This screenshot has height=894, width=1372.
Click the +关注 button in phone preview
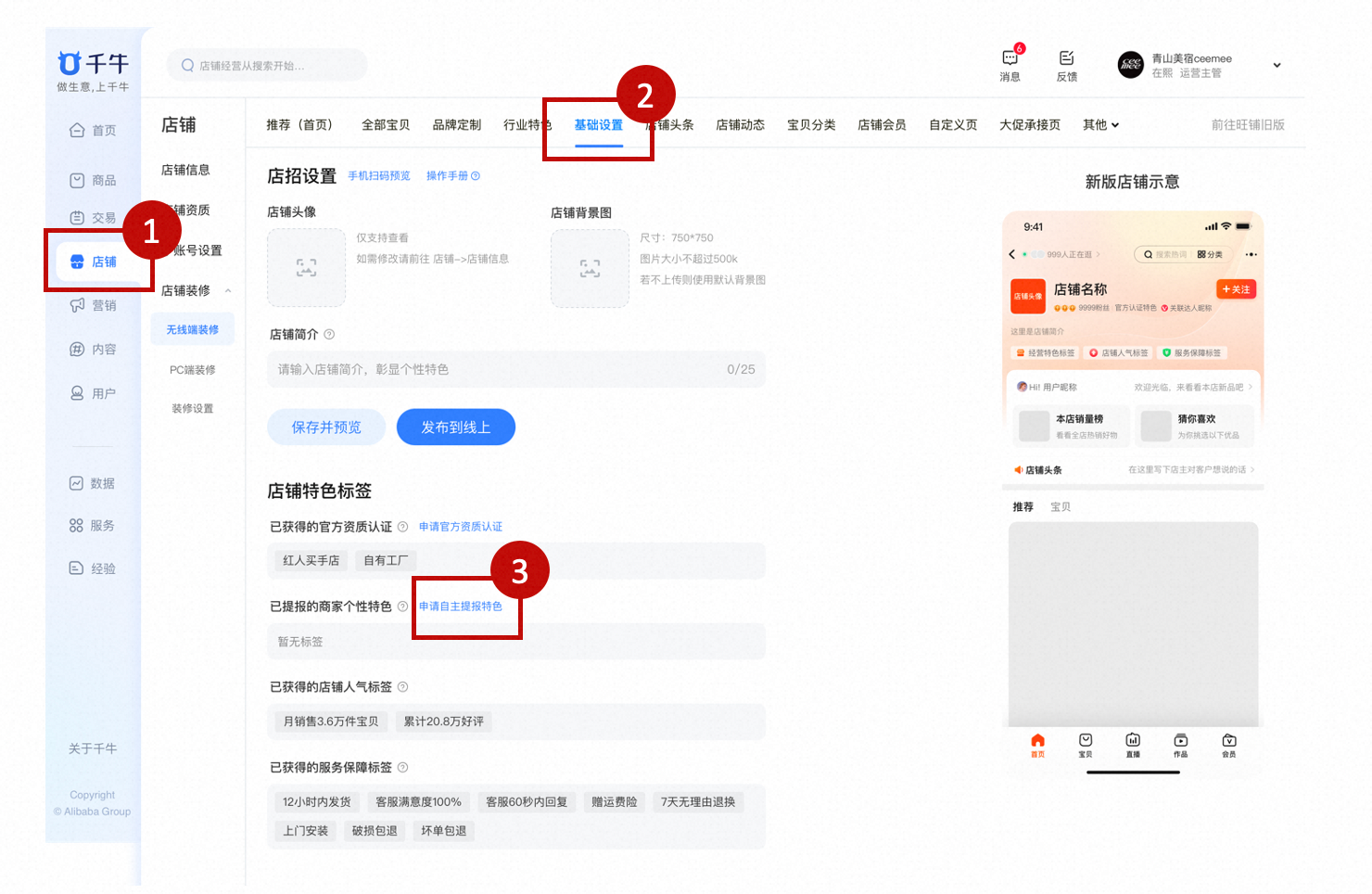1236,290
